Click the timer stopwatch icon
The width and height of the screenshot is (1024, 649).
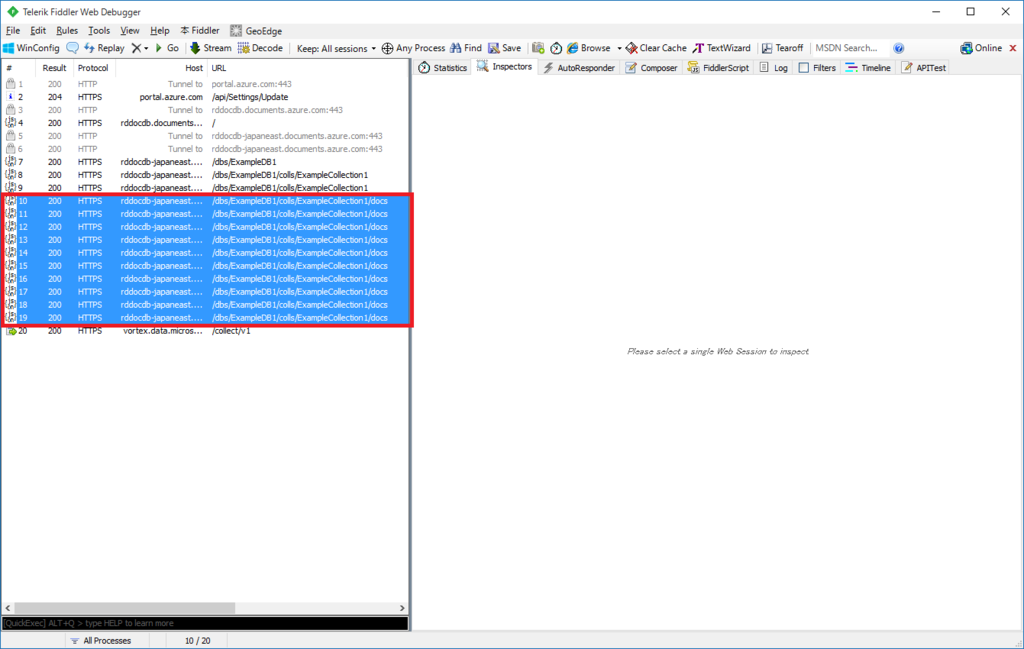[x=556, y=48]
